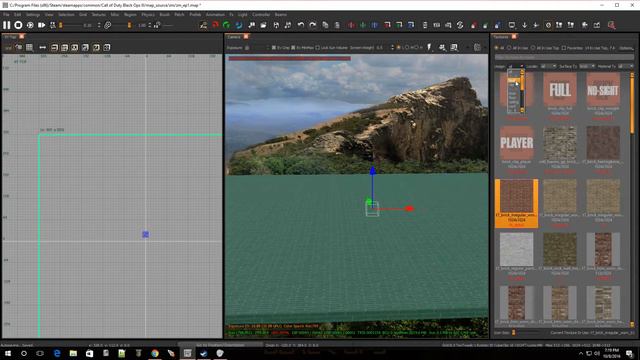
Task: Toggle the second Camera checkbox after Exposure
Action: click(x=293, y=48)
